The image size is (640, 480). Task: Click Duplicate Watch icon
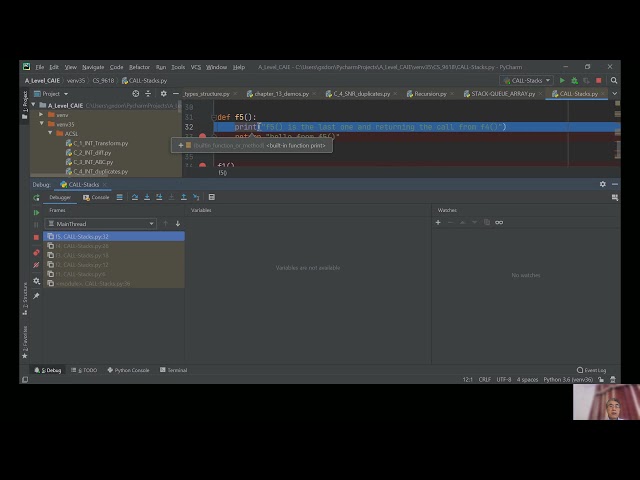point(487,222)
